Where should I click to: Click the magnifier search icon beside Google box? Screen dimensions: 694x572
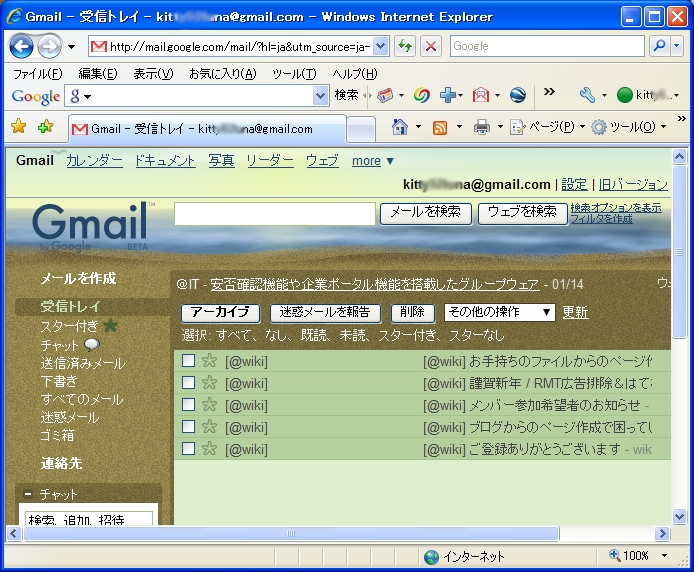(x=659, y=46)
